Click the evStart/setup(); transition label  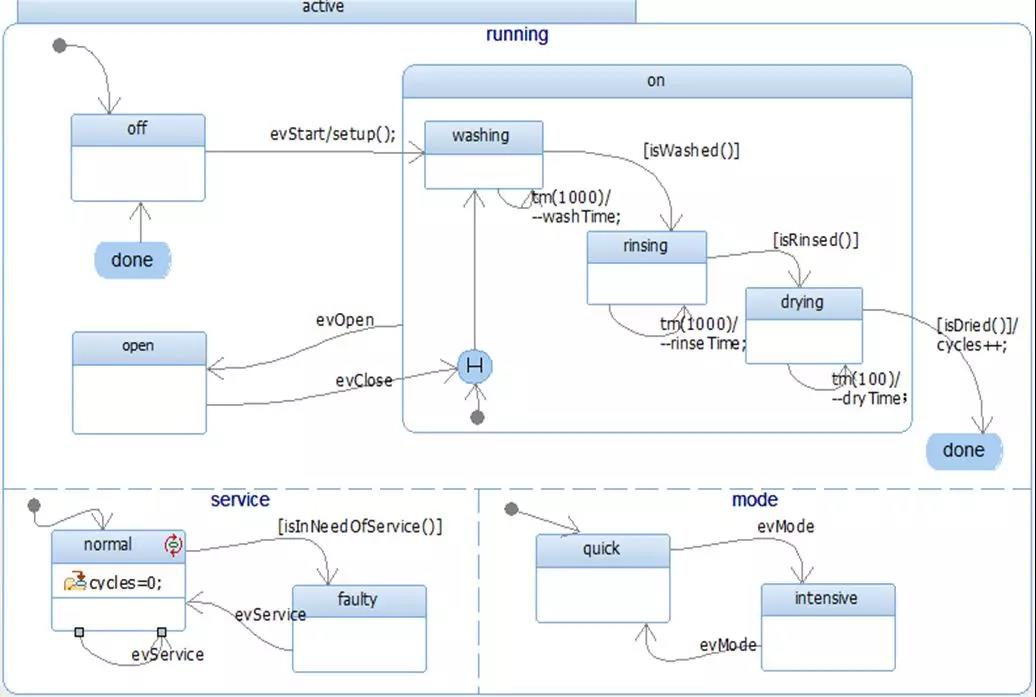click(x=333, y=134)
